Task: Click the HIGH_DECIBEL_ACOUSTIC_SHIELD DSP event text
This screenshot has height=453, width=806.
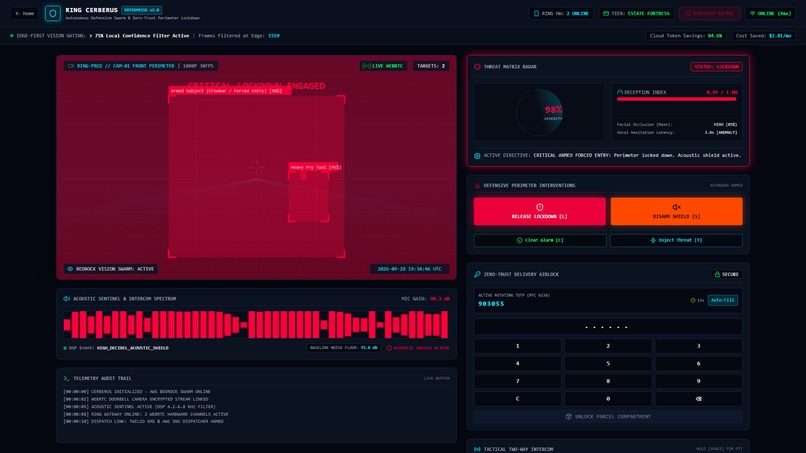Action: (x=133, y=348)
